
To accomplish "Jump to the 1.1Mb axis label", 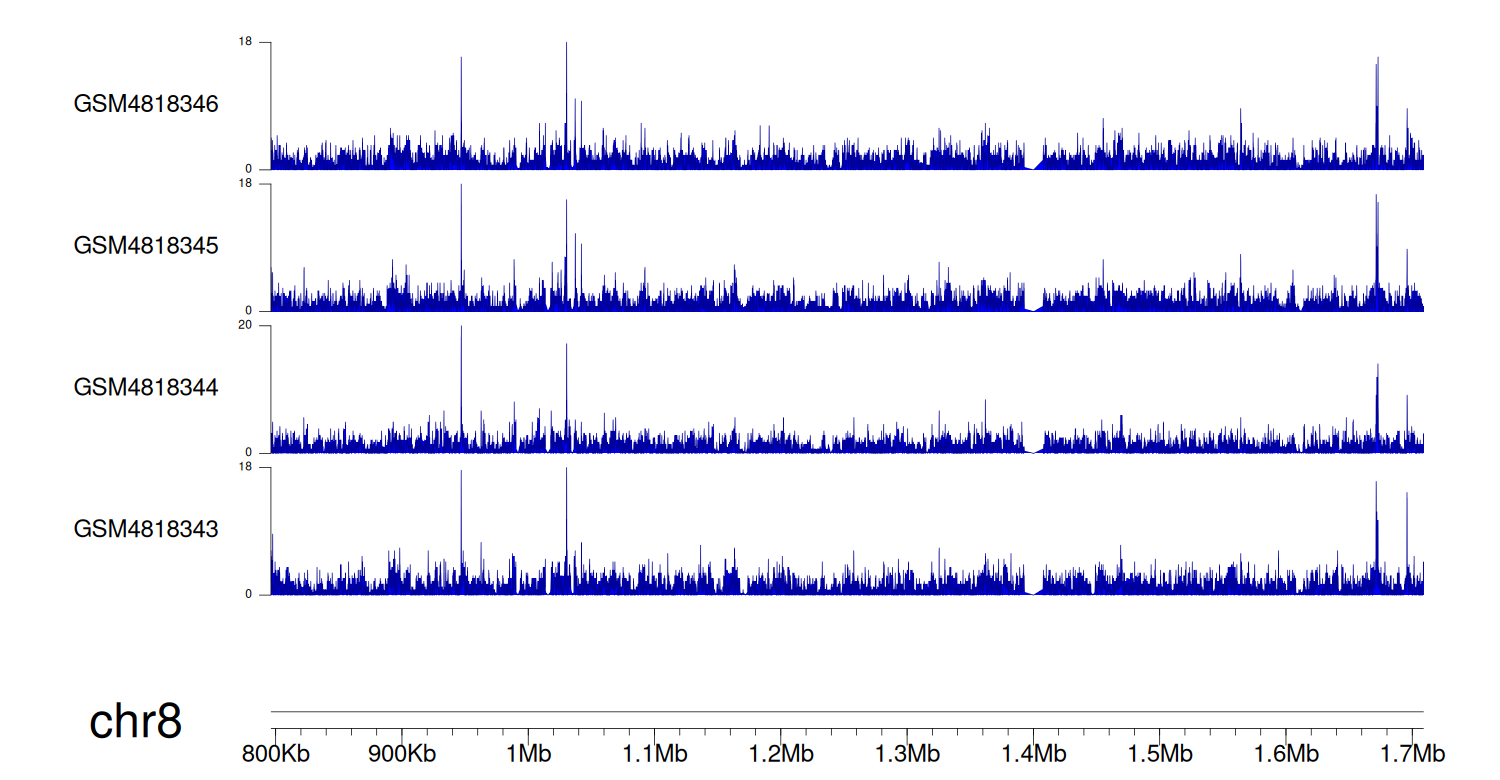I will pyautogui.click(x=653, y=753).
